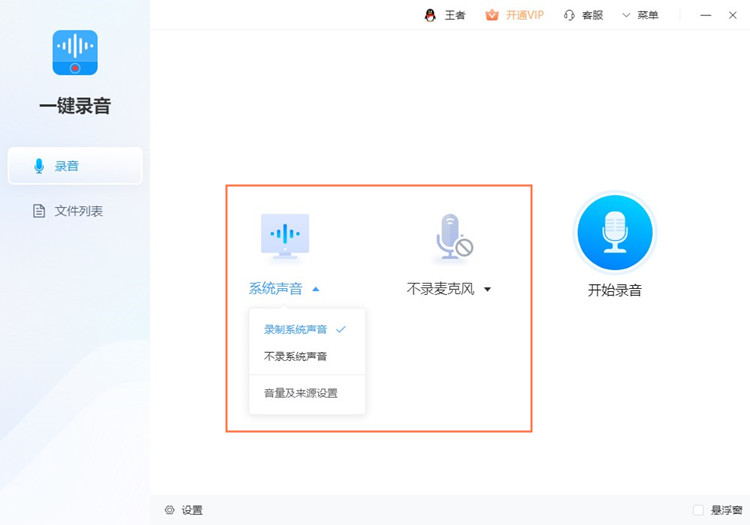Click the 客服 headset icon

pyautogui.click(x=569, y=15)
